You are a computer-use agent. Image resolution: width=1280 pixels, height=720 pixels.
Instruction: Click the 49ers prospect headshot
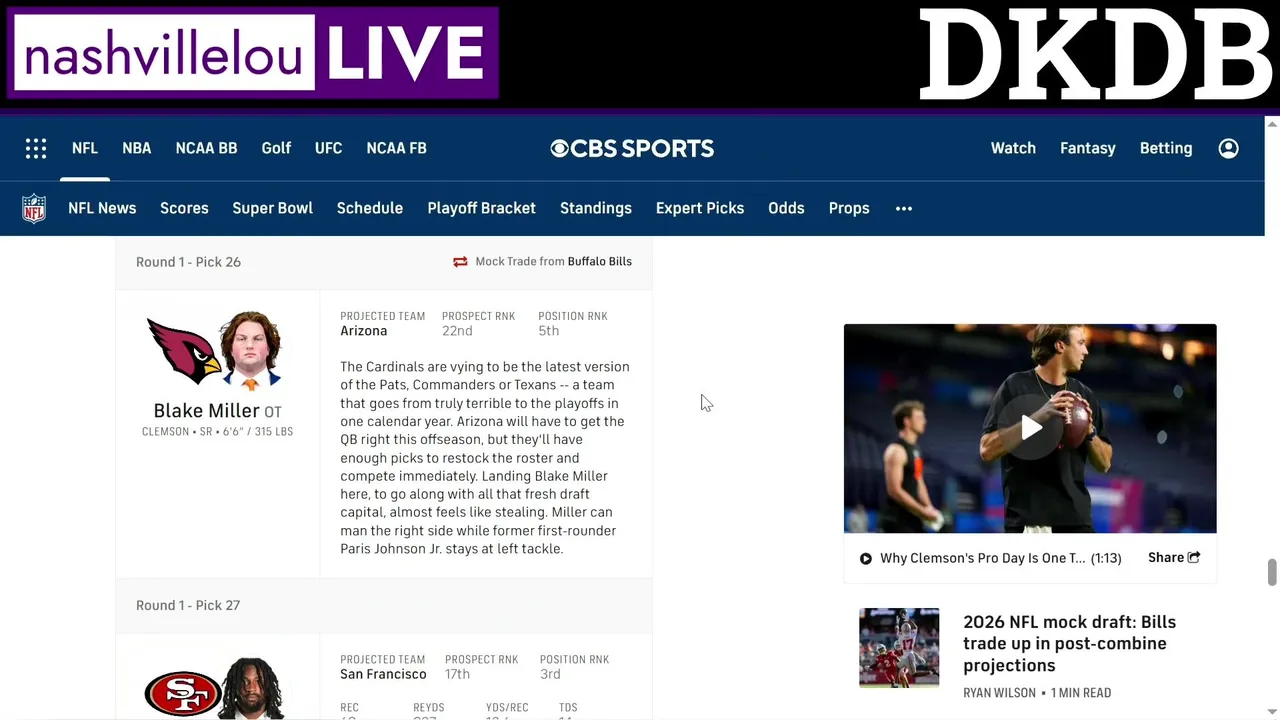pyautogui.click(x=252, y=688)
